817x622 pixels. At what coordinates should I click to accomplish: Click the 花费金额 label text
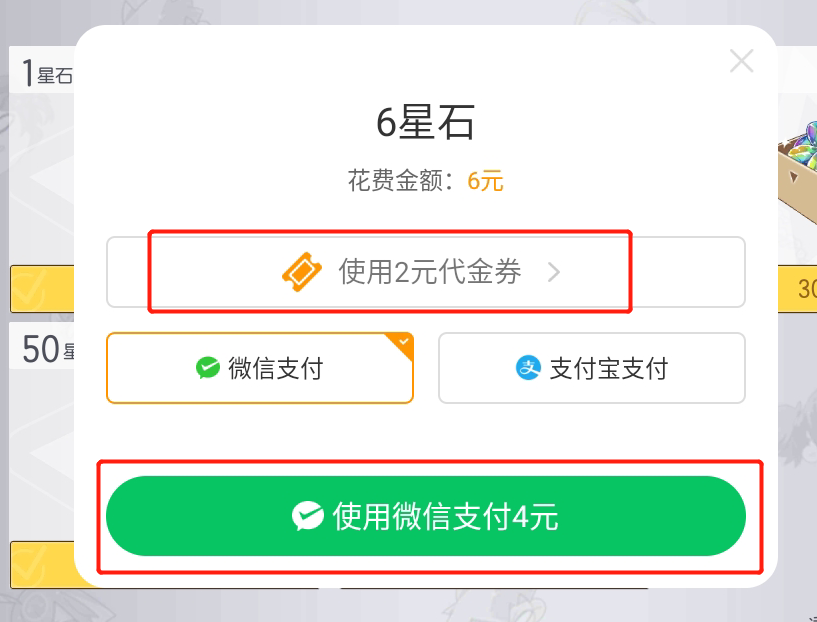397,181
